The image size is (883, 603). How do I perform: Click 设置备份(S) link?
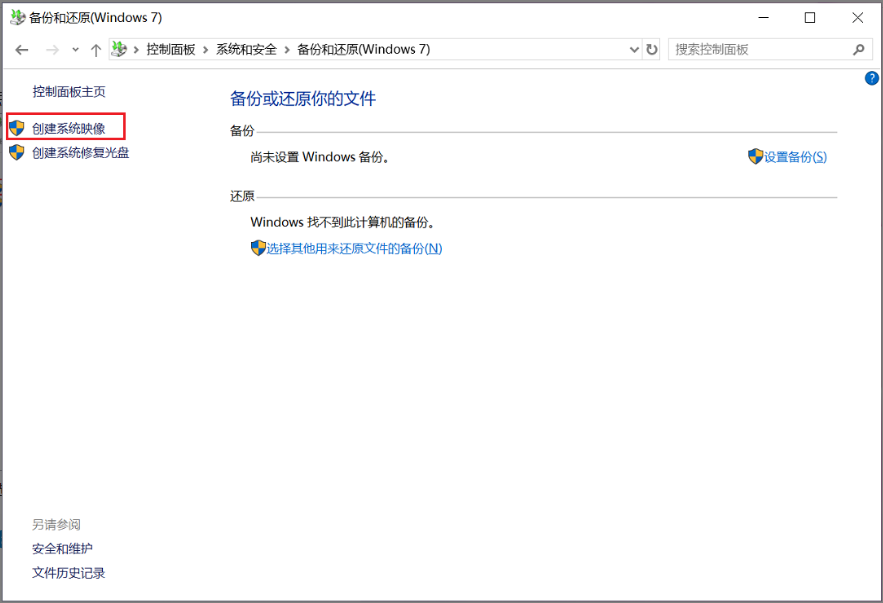point(795,157)
